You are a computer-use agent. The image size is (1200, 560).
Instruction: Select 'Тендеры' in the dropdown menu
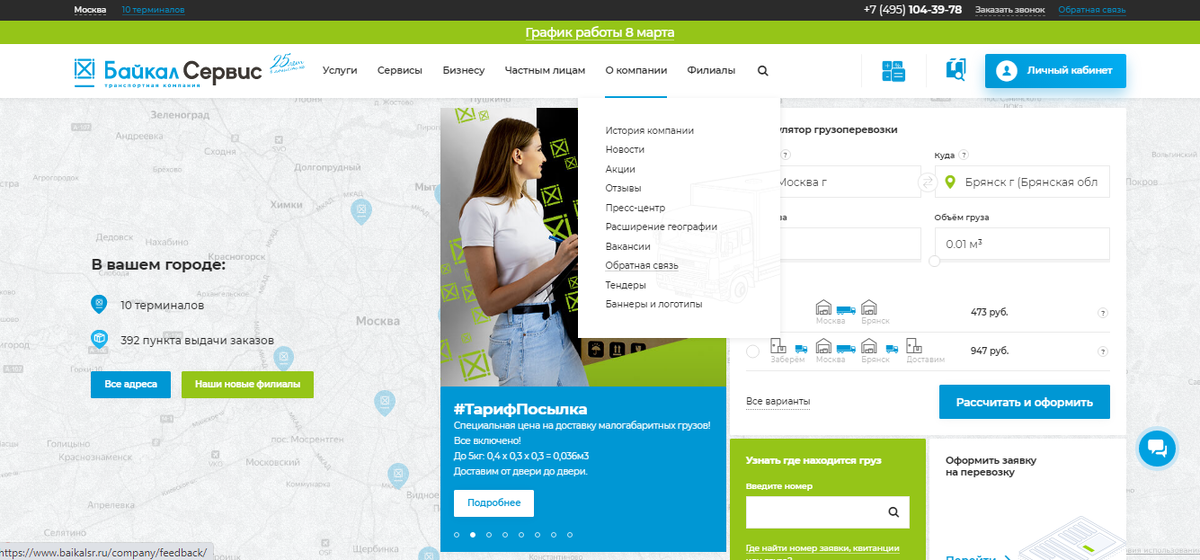click(x=625, y=285)
